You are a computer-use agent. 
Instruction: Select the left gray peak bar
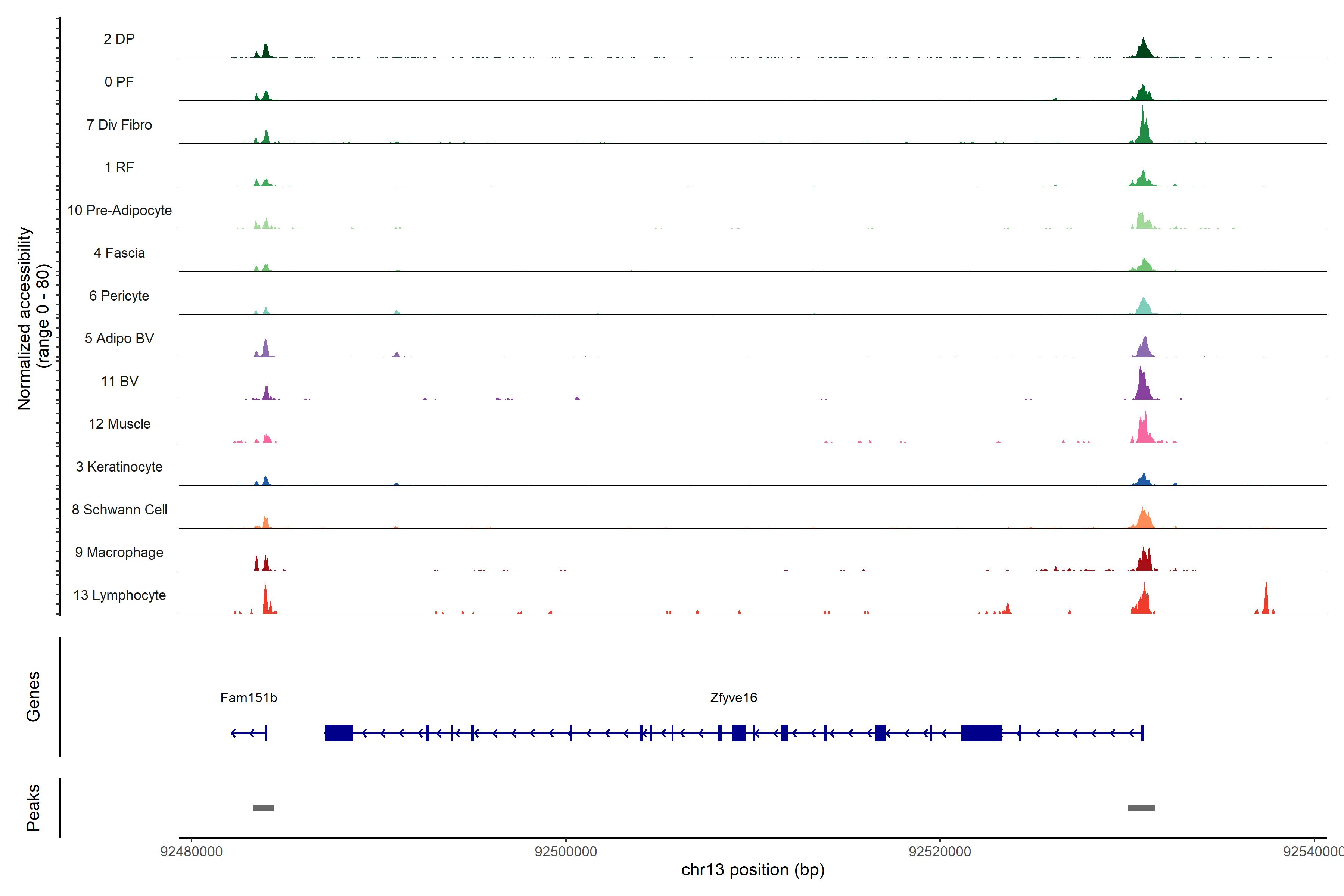tap(263, 808)
